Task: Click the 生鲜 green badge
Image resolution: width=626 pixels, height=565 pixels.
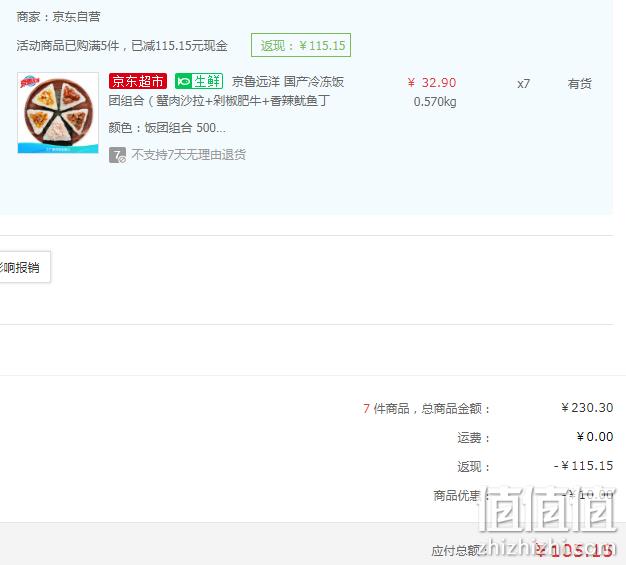Action: tap(199, 81)
